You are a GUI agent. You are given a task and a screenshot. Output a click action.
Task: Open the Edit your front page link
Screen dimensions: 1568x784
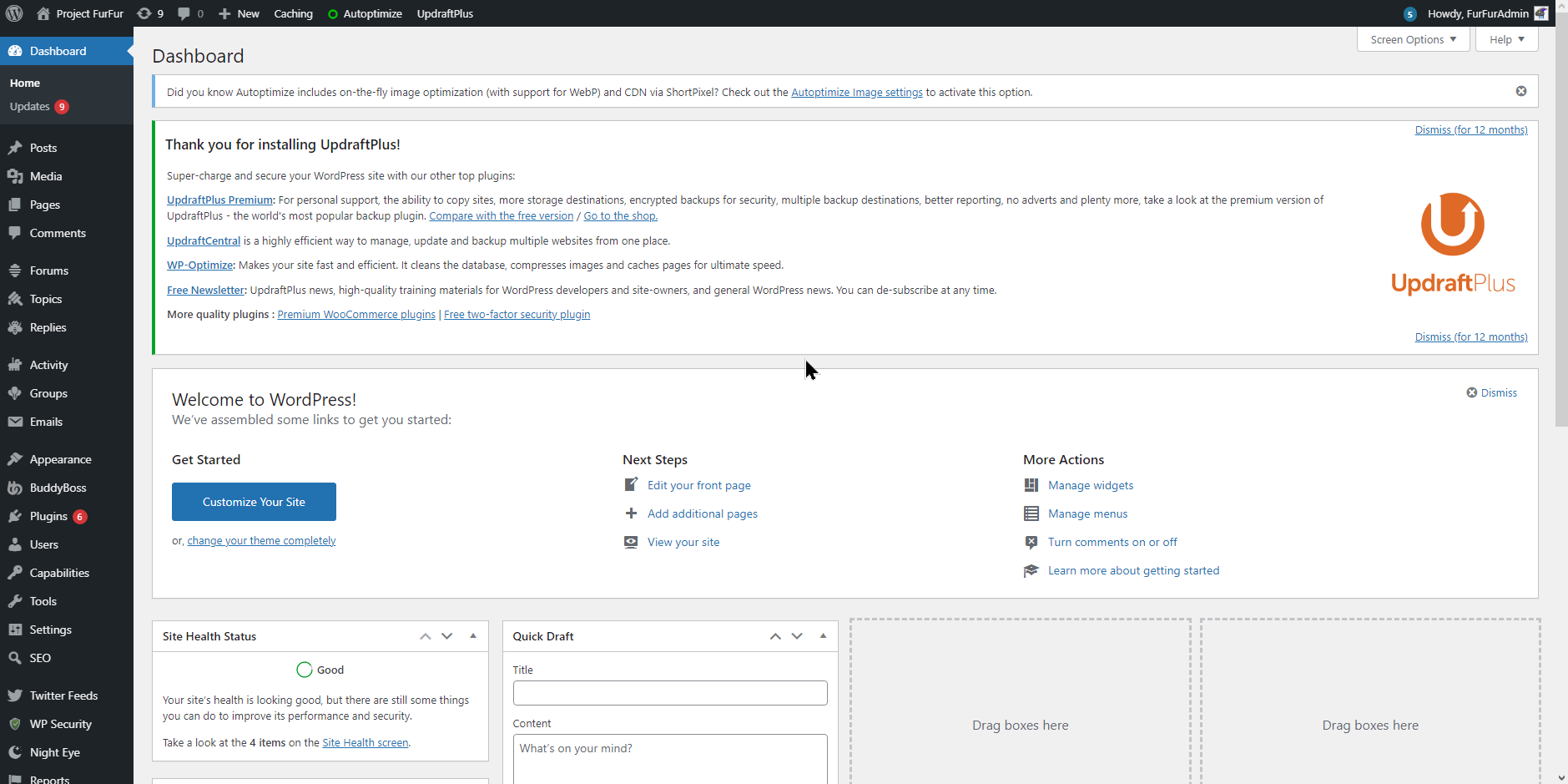(x=699, y=485)
